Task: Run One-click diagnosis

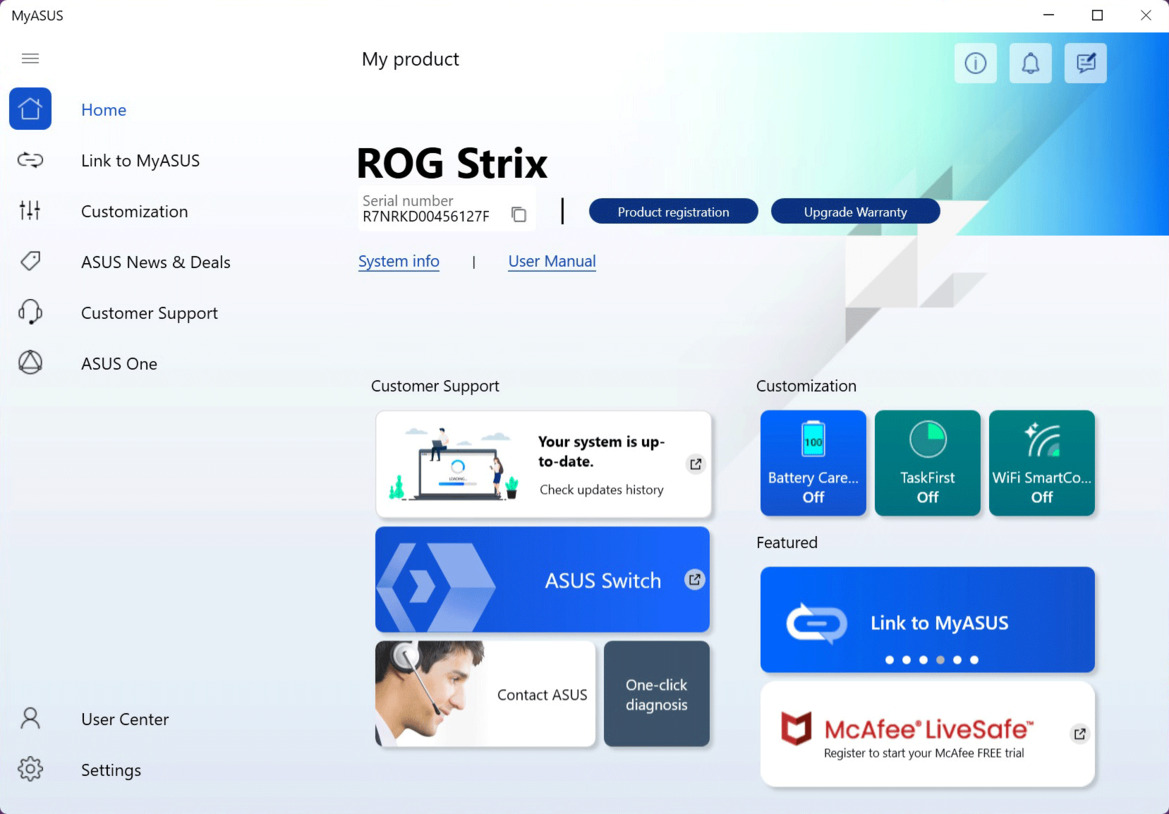Action: coord(657,694)
